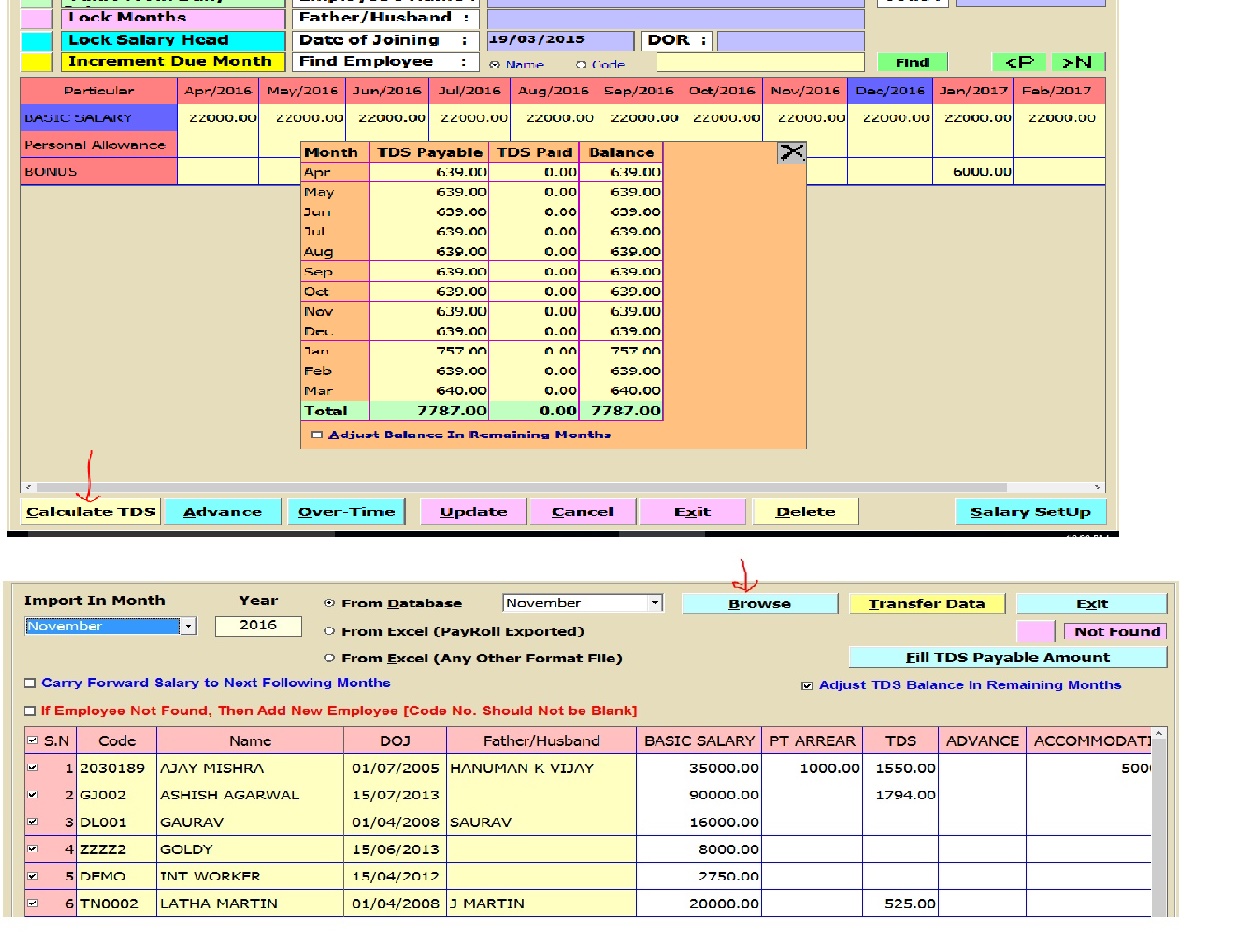Click the Dec/2016 column header
Viewport: 1258px width, 951px height.
[890, 91]
